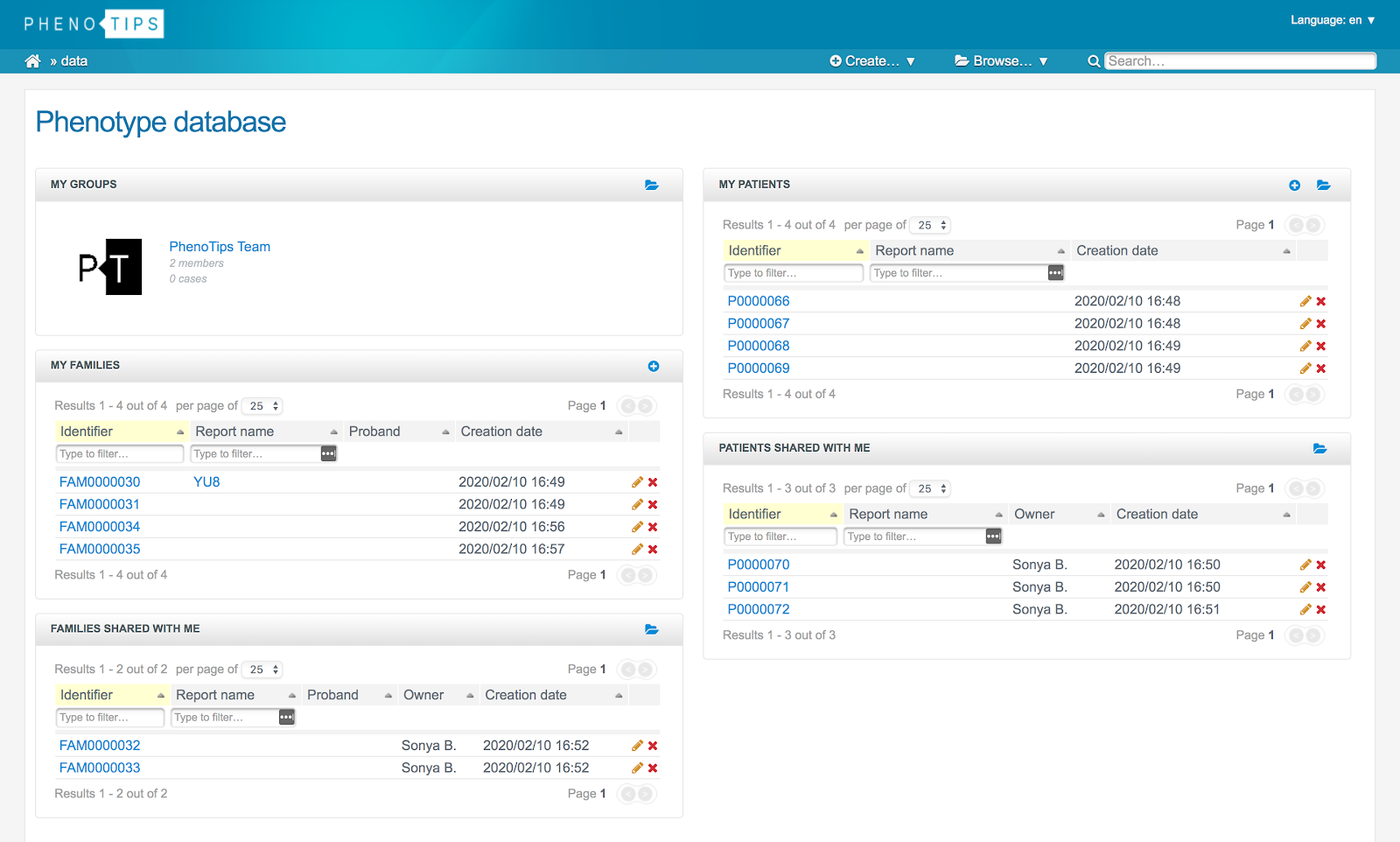Change per page count in Patients Shared With Me
The height and width of the screenshot is (842, 1400).
pyautogui.click(x=931, y=488)
